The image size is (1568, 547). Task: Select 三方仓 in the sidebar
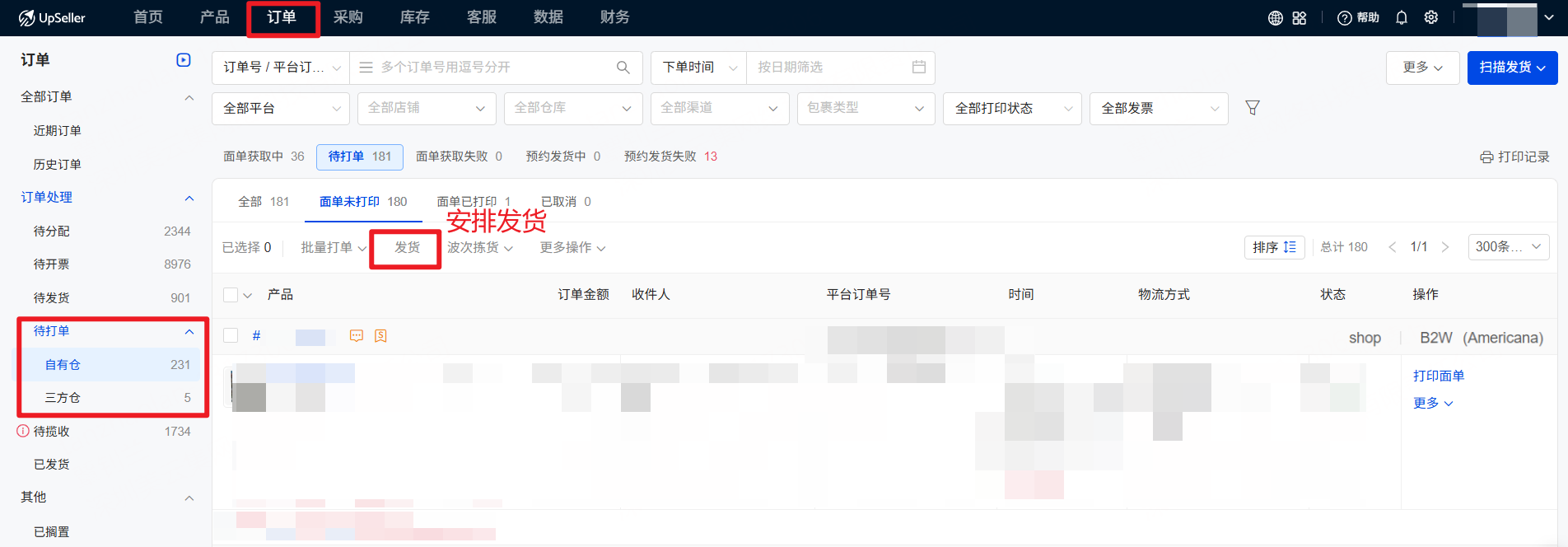[63, 398]
